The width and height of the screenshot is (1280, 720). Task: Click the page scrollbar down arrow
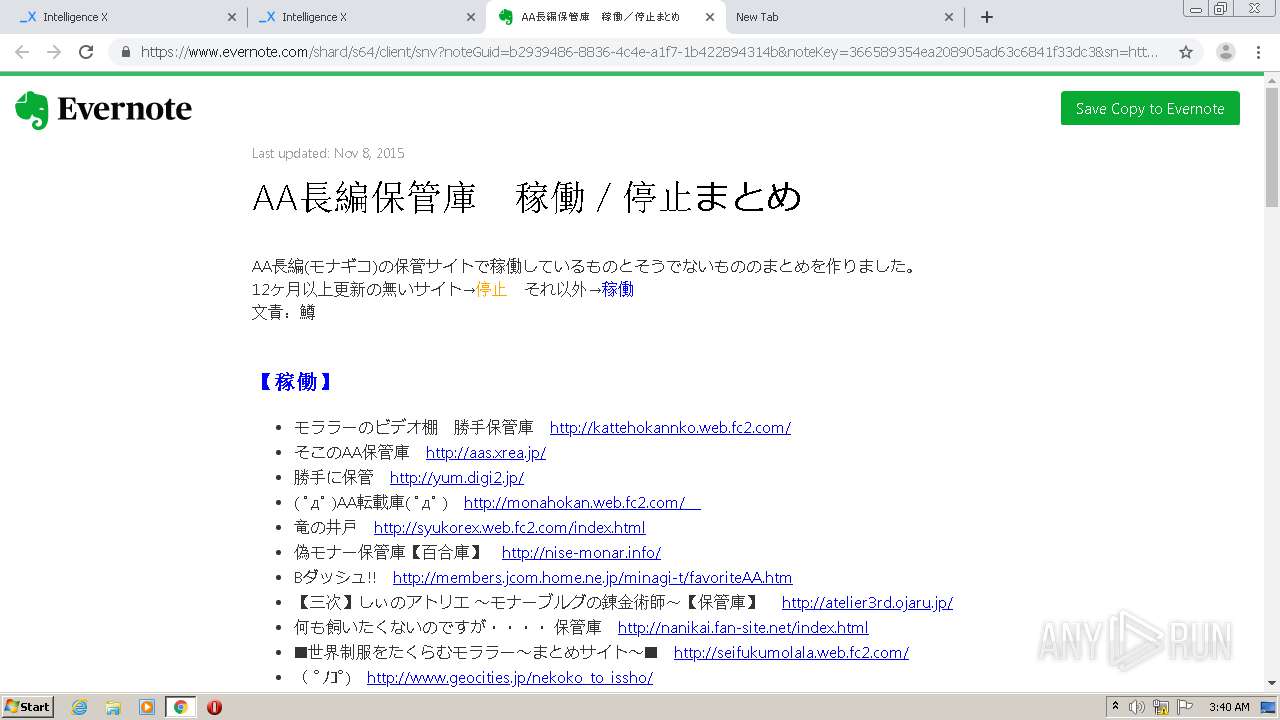click(1272, 683)
